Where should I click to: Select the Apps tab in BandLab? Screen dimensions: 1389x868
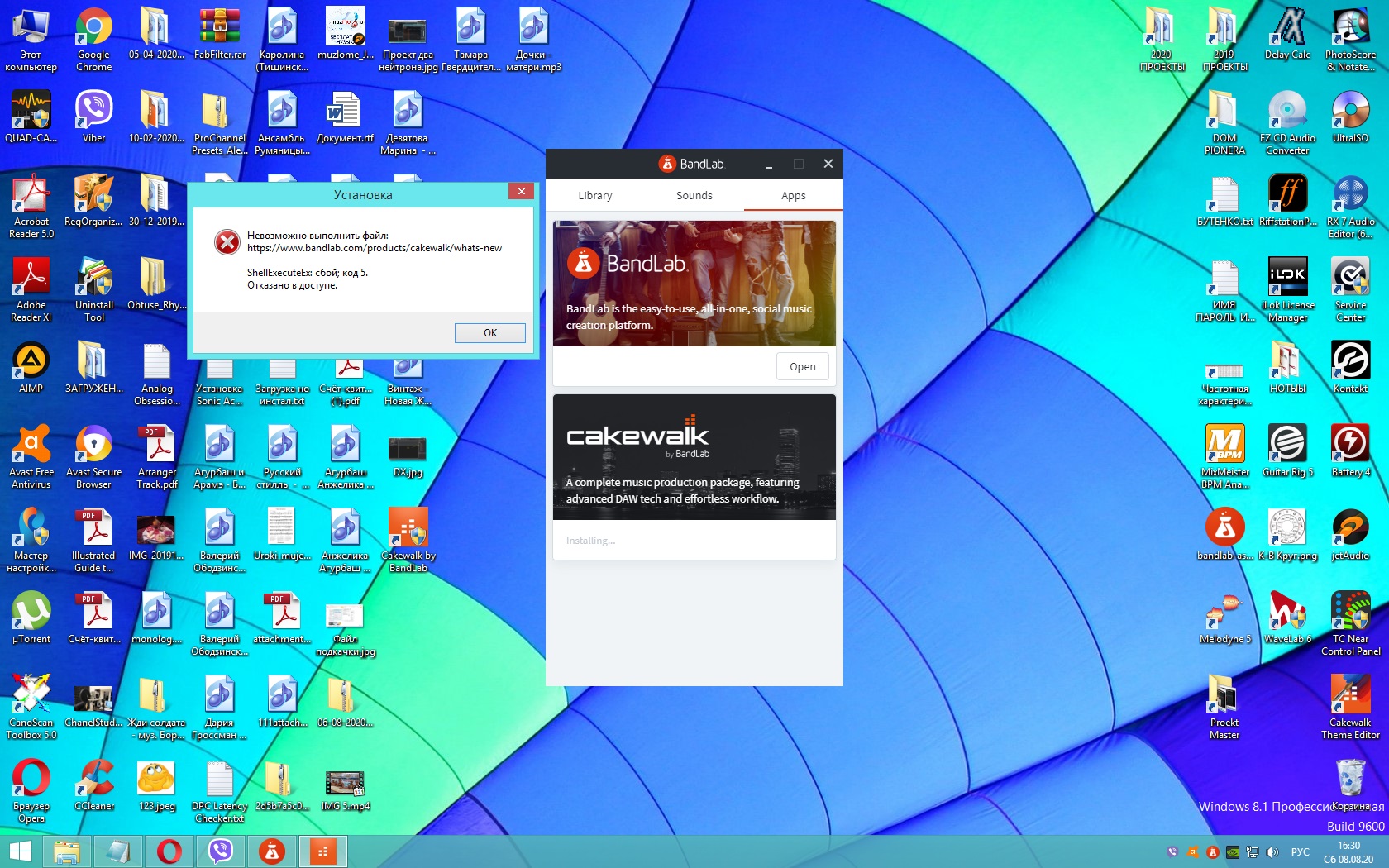[794, 196]
